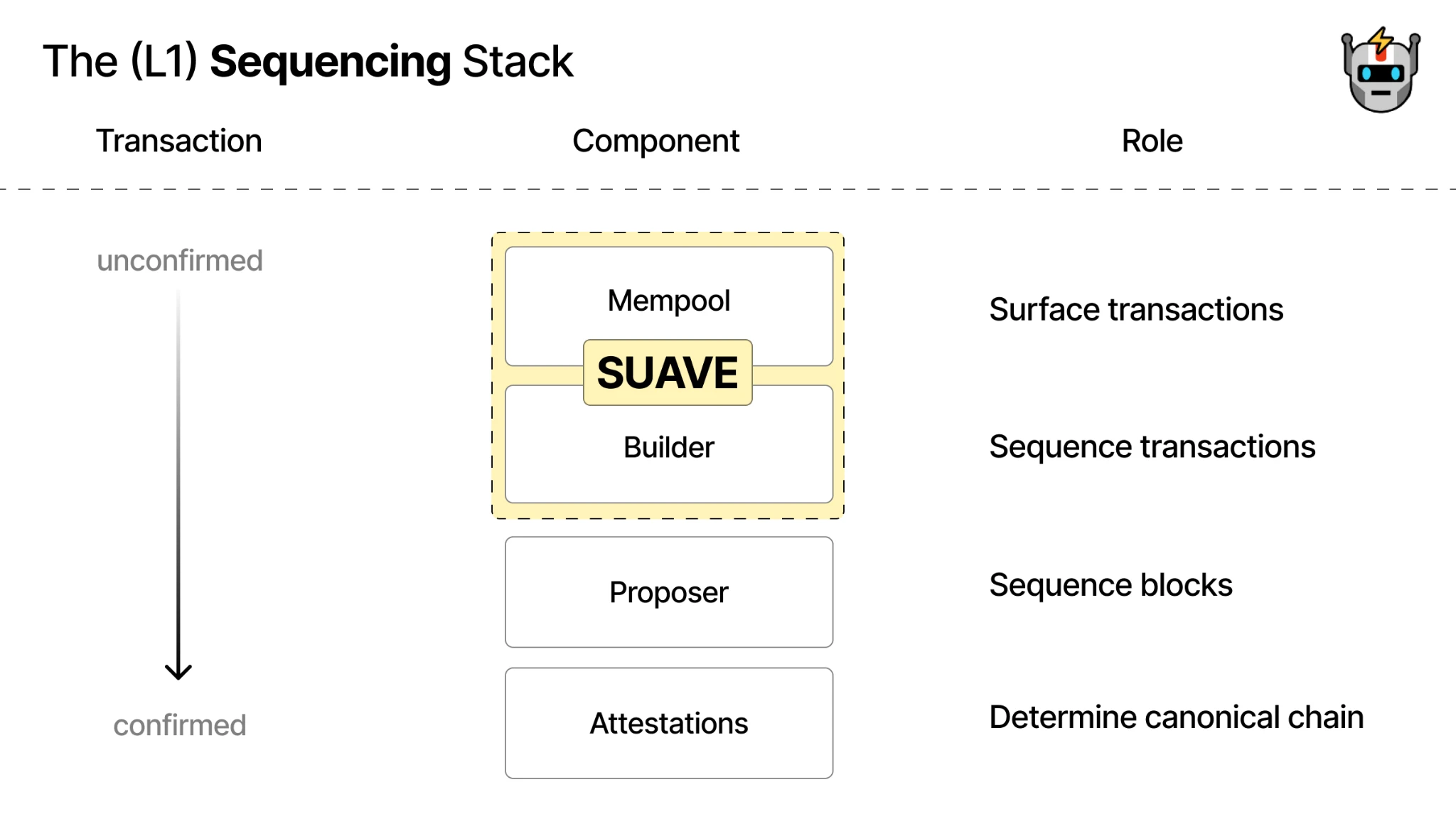Screen dimensions: 1456x819
Task: Select the Mempool component block
Action: pos(667,300)
